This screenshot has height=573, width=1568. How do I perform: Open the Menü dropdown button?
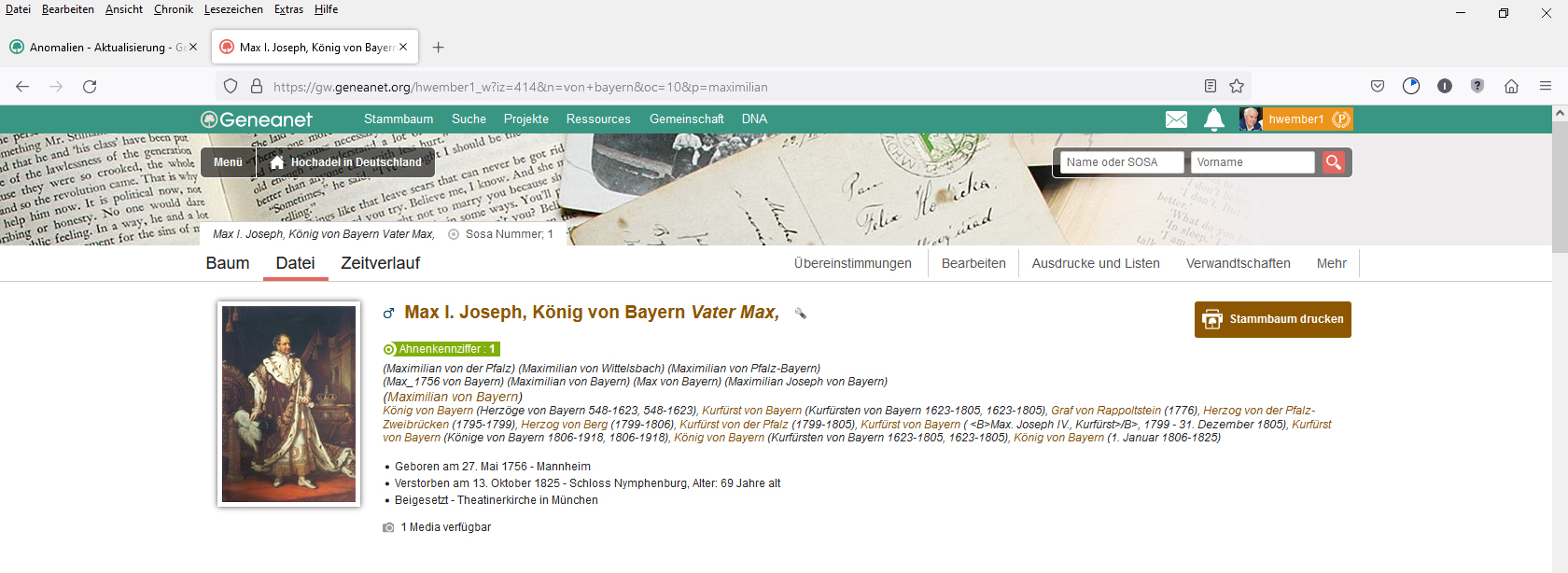(228, 162)
